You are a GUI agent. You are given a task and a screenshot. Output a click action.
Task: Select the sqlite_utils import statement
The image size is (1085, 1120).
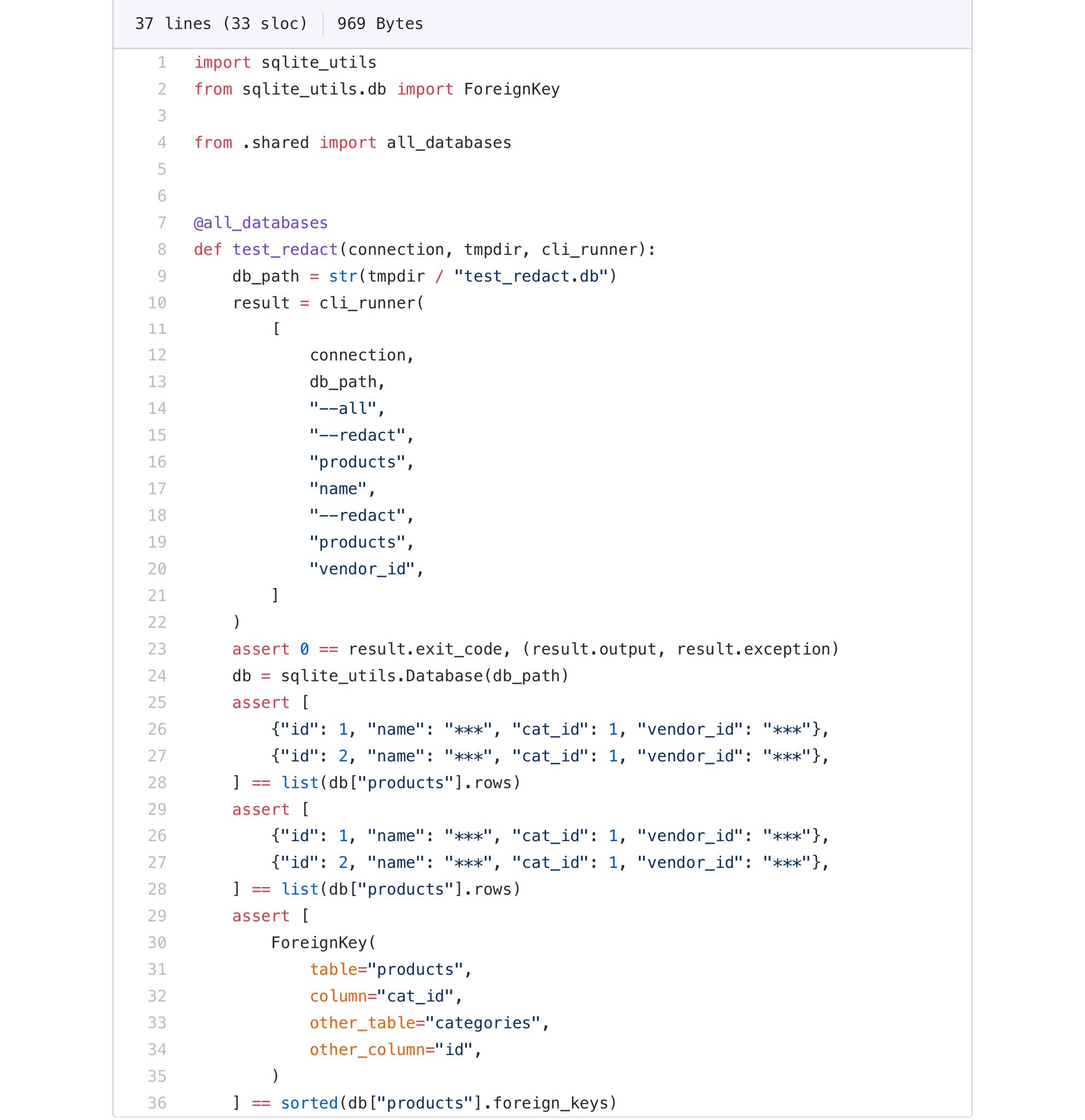click(284, 62)
